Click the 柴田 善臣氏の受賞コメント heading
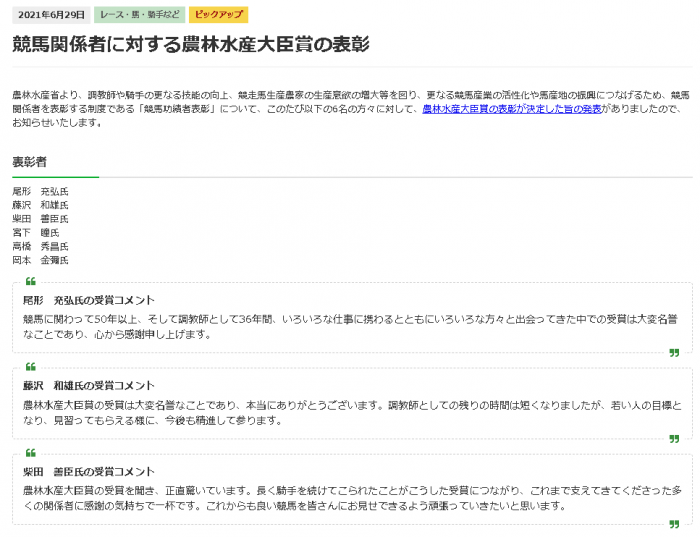The image size is (700, 537). [89, 472]
